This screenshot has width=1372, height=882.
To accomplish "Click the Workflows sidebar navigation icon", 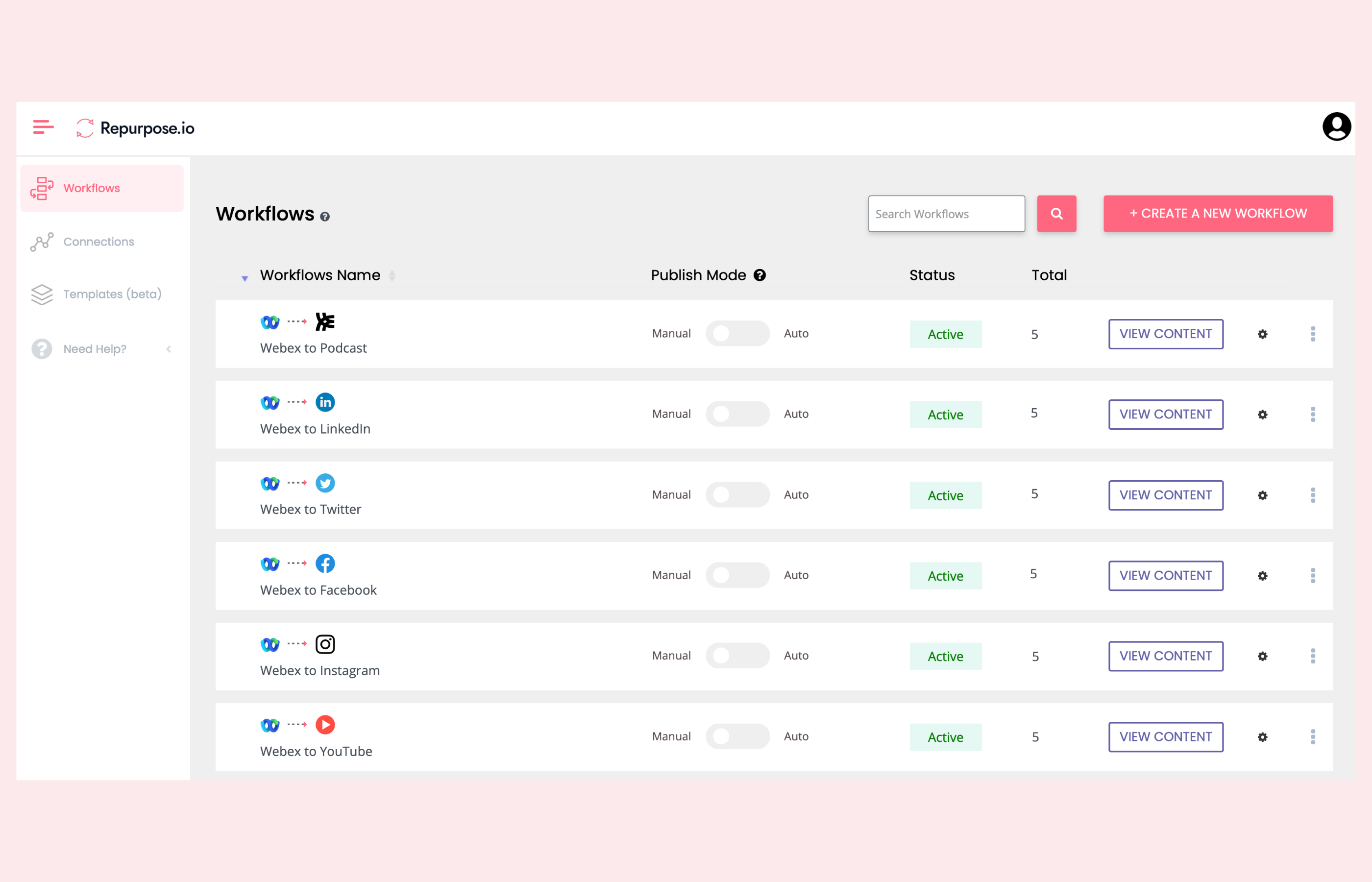I will coord(42,188).
